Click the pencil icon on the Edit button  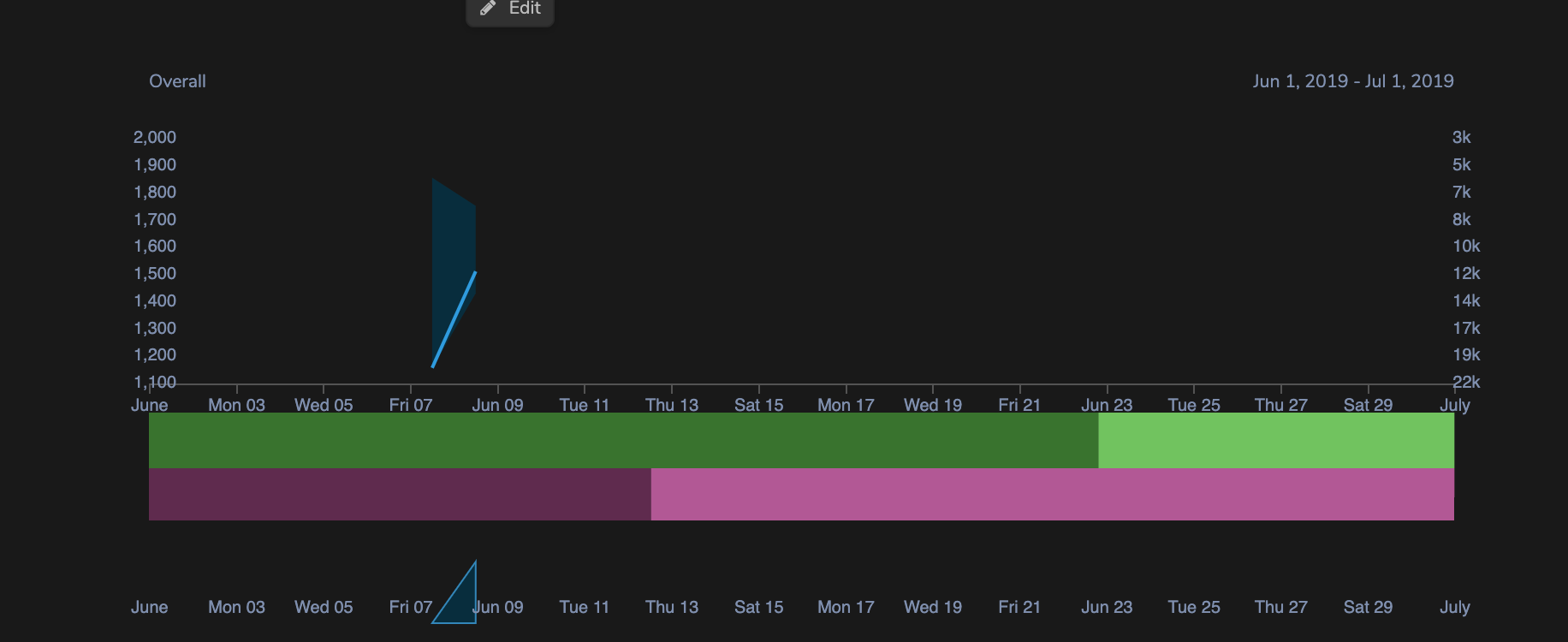coord(488,9)
